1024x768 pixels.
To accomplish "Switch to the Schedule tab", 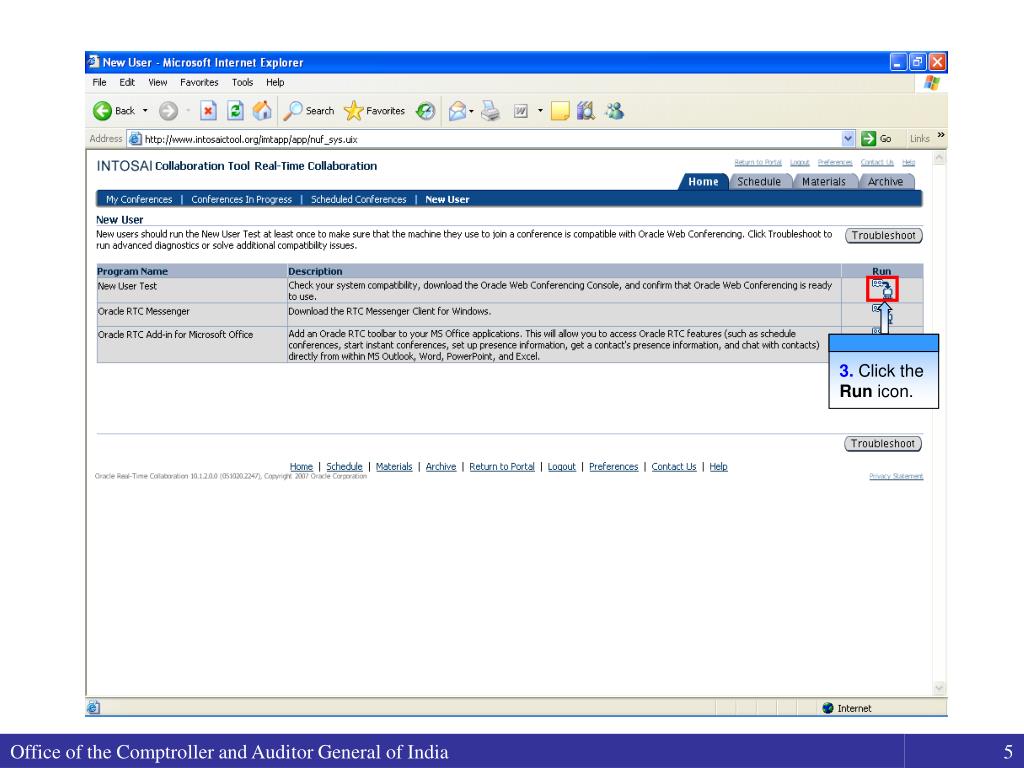I will tap(759, 182).
